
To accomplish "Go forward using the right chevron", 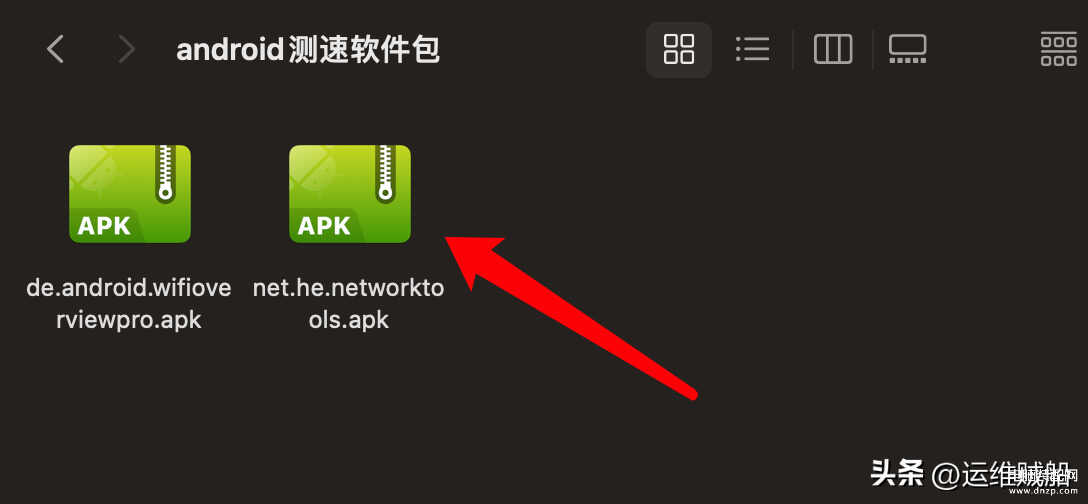I will pyautogui.click(x=126, y=49).
